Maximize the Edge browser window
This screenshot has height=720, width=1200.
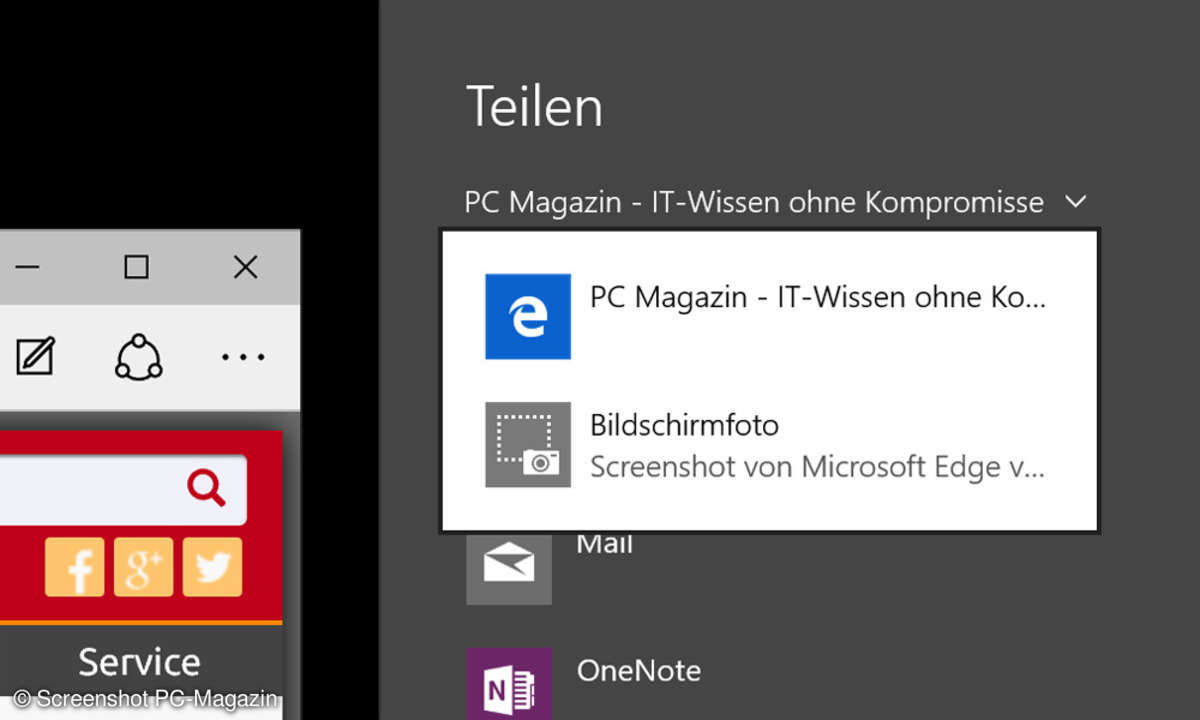[x=136, y=267]
